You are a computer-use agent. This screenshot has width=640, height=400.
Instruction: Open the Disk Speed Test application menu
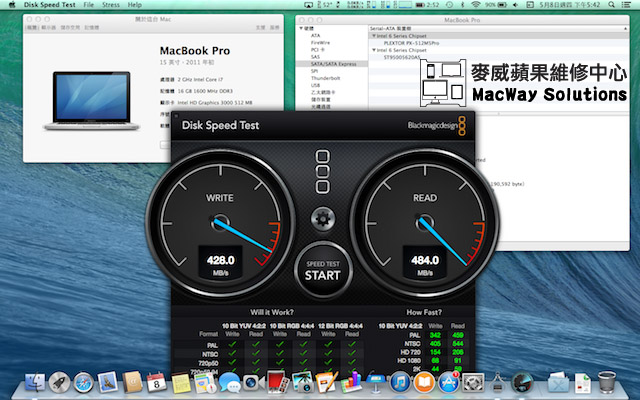(49, 5)
